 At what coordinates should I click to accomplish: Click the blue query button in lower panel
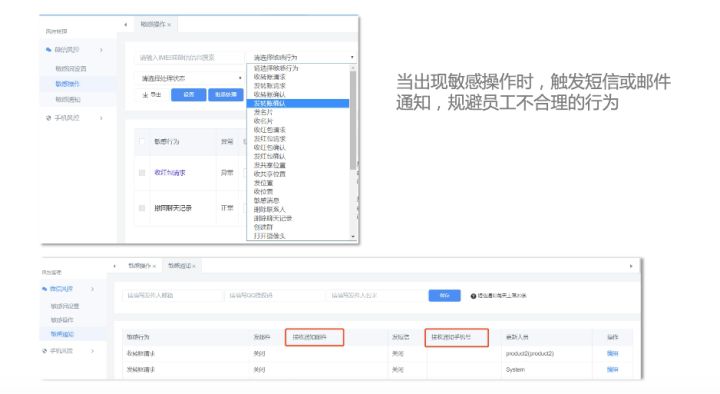(444, 296)
